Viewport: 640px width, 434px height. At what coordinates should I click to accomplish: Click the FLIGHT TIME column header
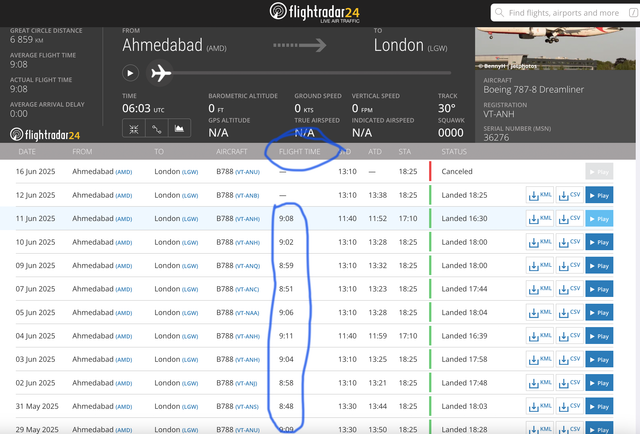coord(300,152)
